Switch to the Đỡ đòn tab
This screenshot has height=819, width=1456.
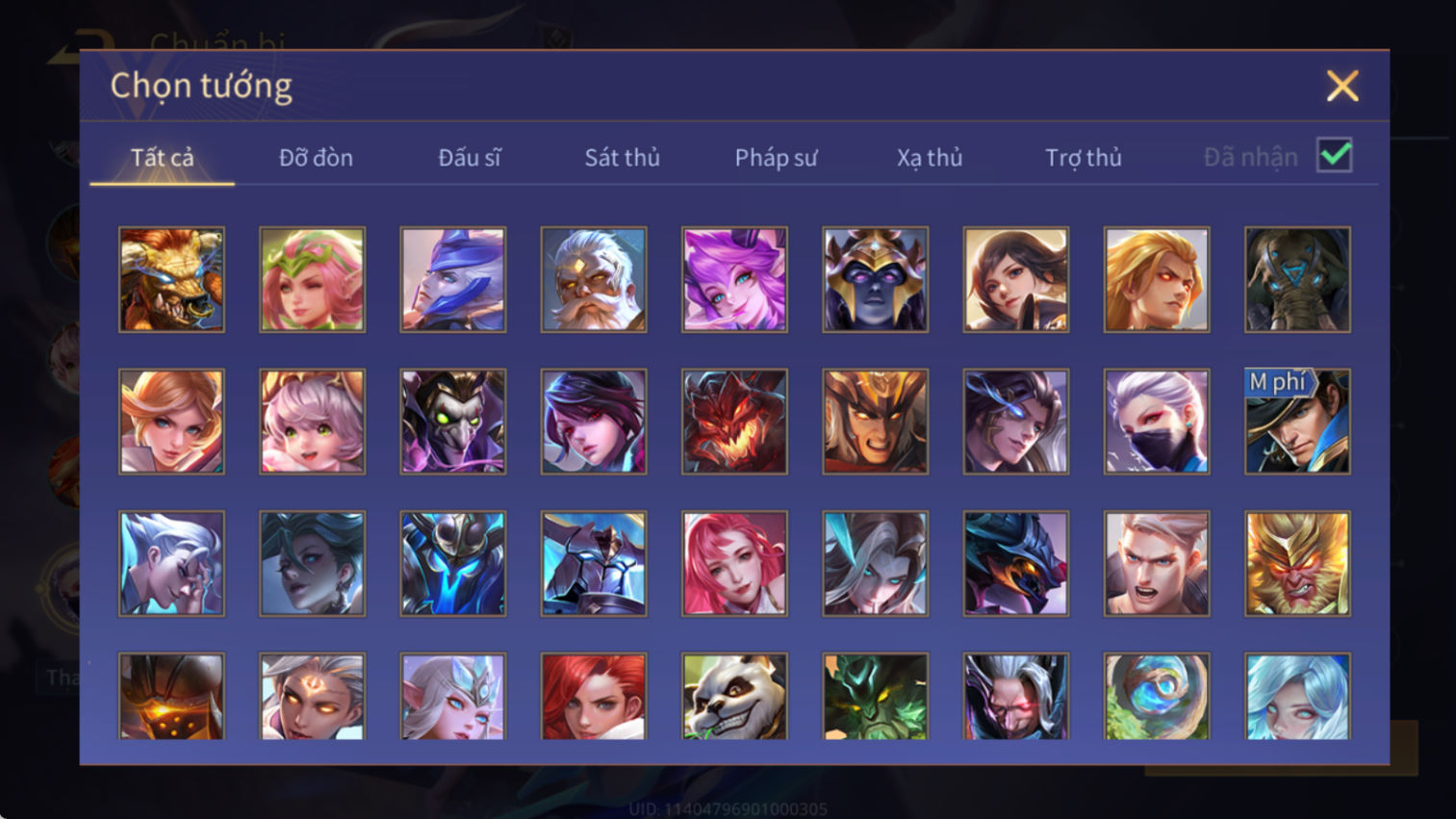click(316, 158)
